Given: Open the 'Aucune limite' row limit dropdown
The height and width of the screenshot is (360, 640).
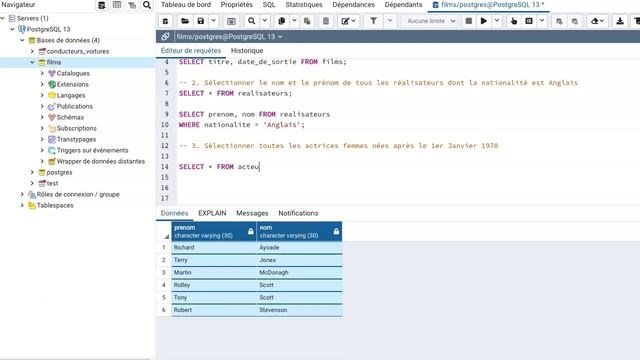Looking at the screenshot, I should tap(430, 21).
